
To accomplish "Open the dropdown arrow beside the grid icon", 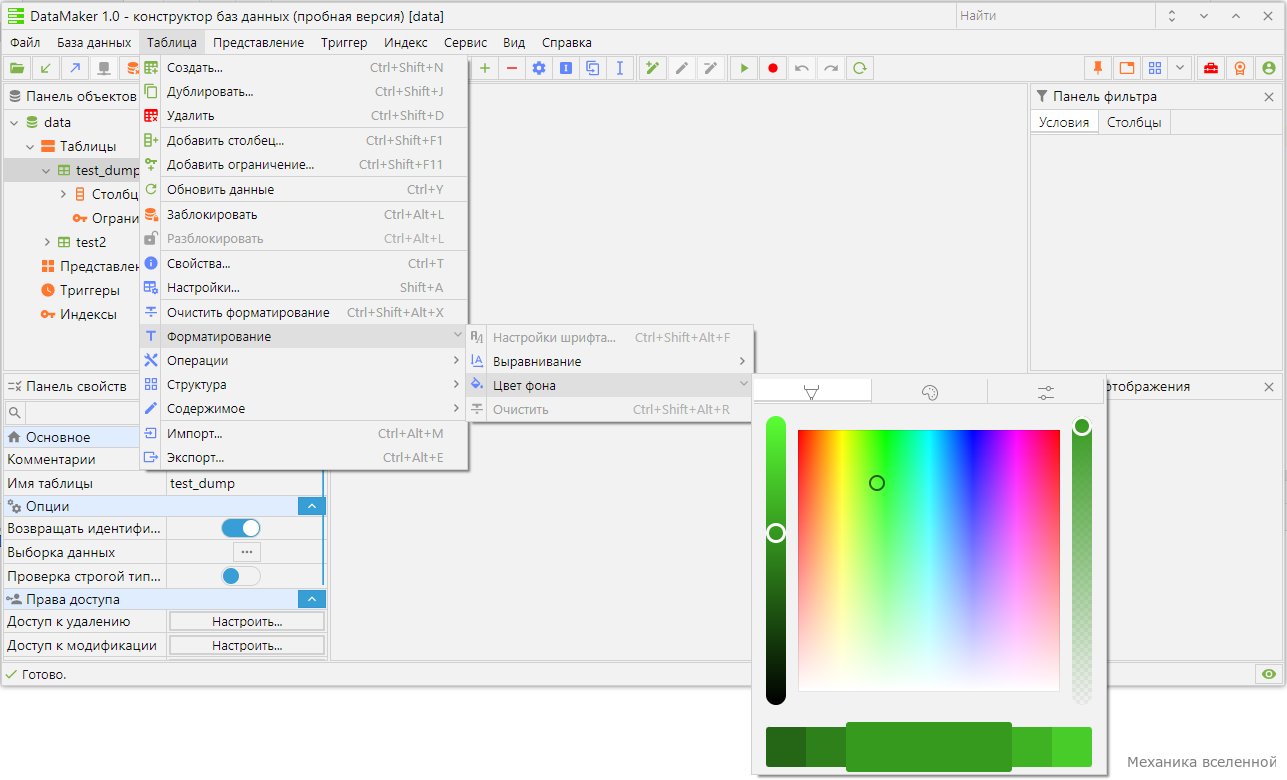I will click(x=1181, y=68).
